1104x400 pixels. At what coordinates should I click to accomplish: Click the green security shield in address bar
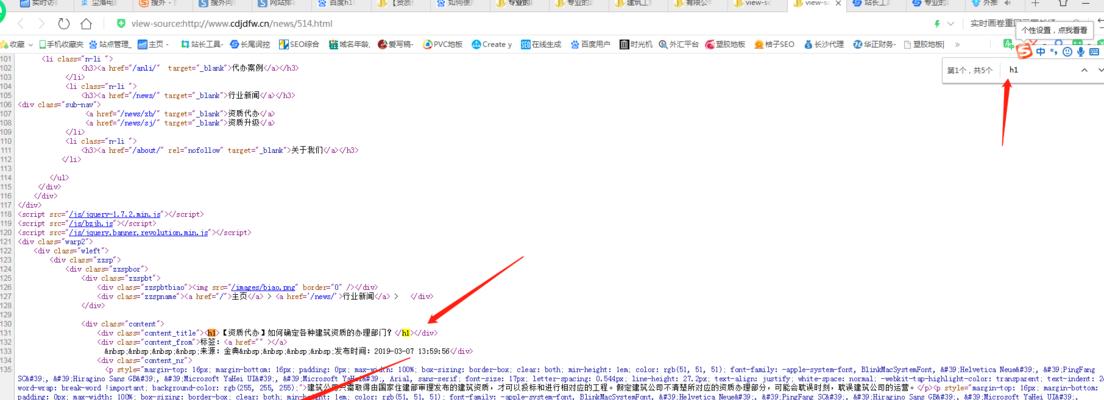pyautogui.click(x=121, y=24)
